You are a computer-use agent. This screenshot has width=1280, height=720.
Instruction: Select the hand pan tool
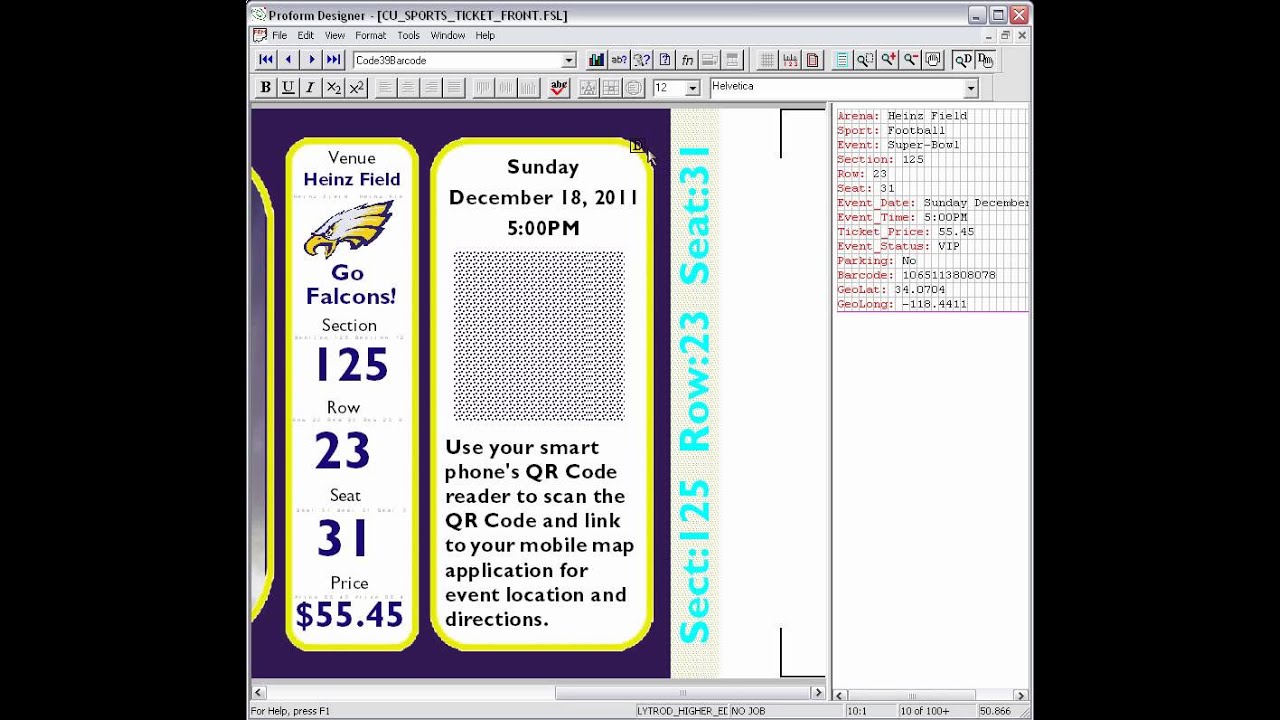tap(933, 60)
